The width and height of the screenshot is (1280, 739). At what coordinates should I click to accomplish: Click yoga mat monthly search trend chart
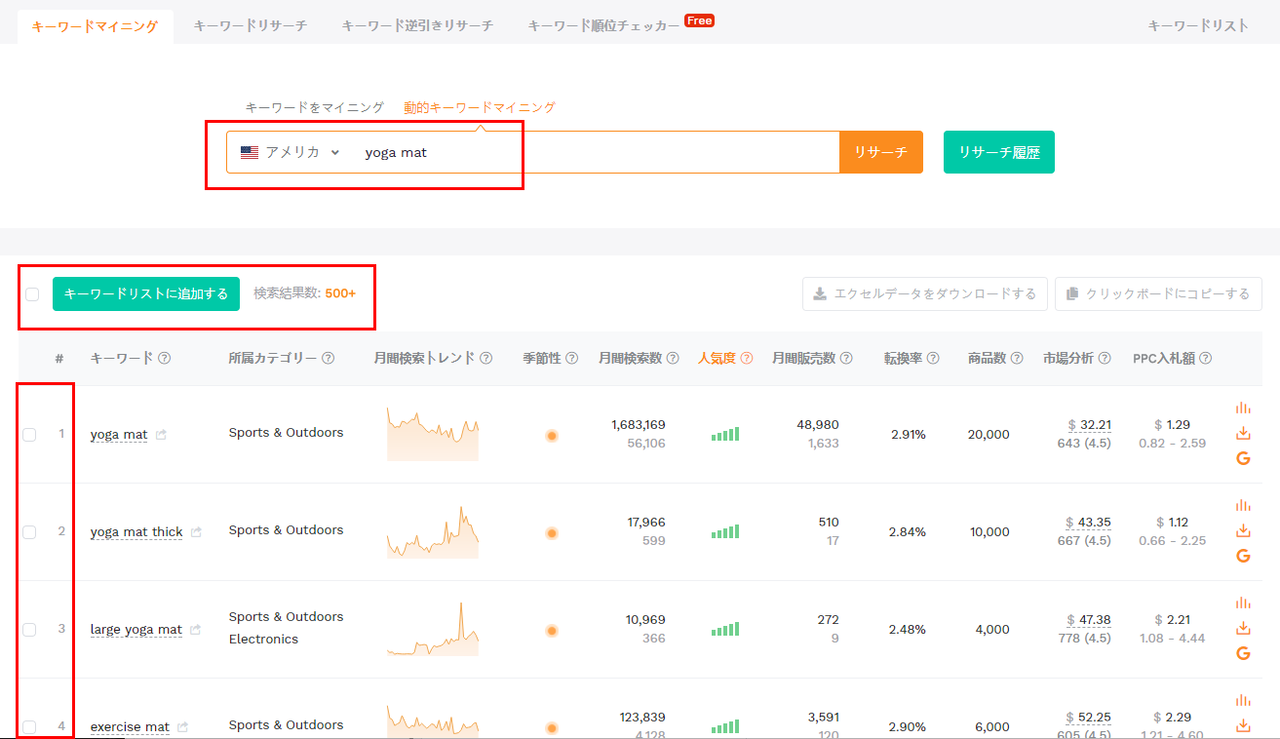pyautogui.click(x=433, y=434)
